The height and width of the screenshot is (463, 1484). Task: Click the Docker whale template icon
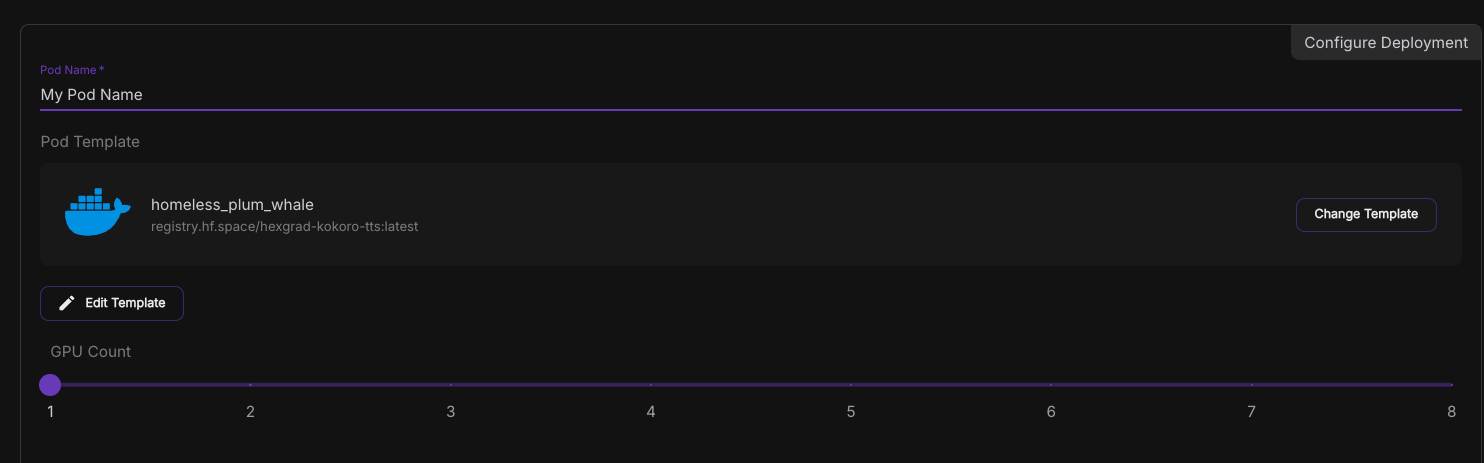click(97, 212)
